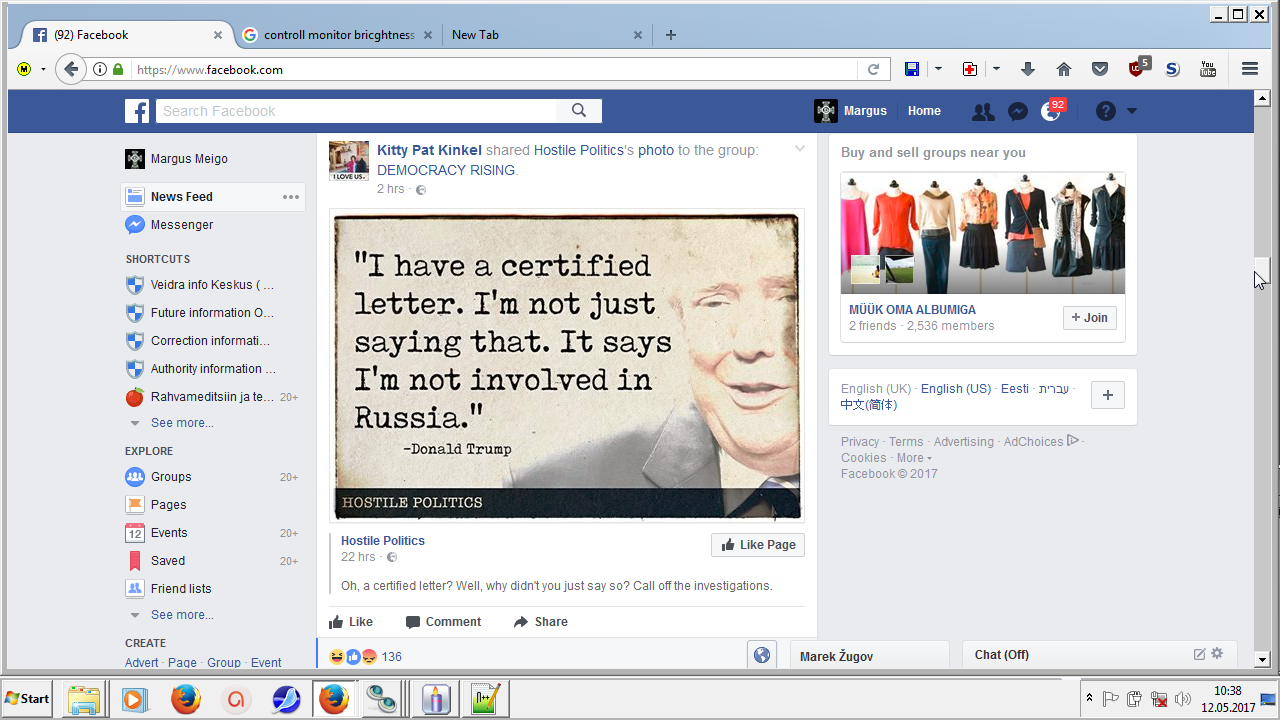Expand See more under Explore
The height and width of the screenshot is (720, 1280).
182,615
